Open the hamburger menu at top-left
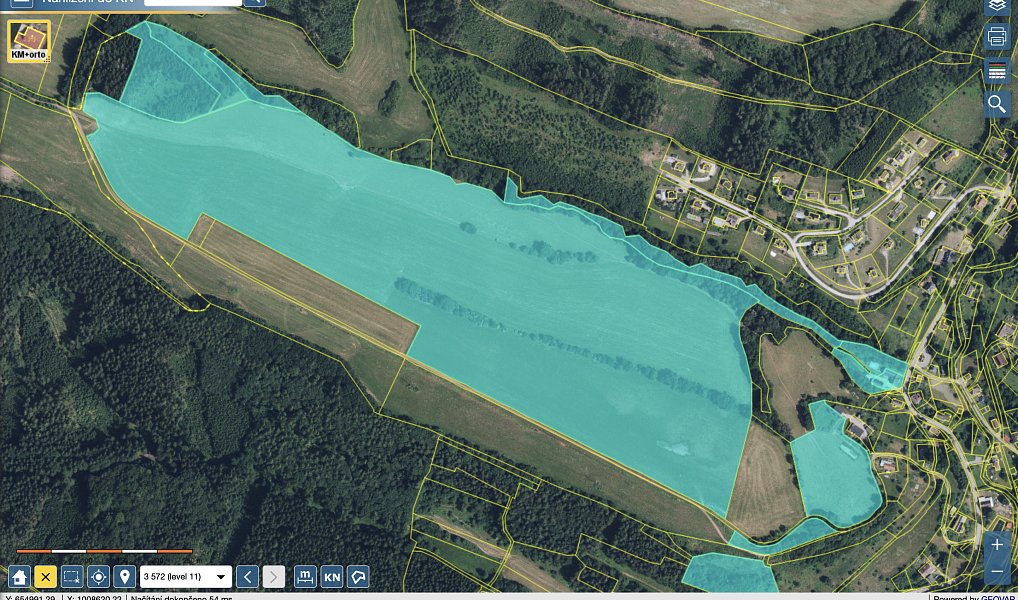Screen dimensions: 1018x600 21,3
